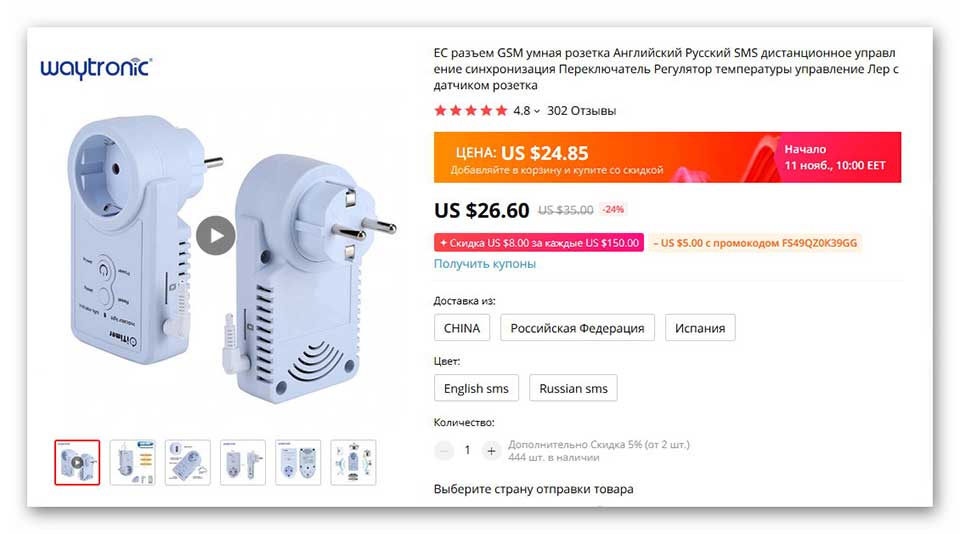Select the first video thumbnail
This screenshot has height=534, width=960.
pos(77,462)
